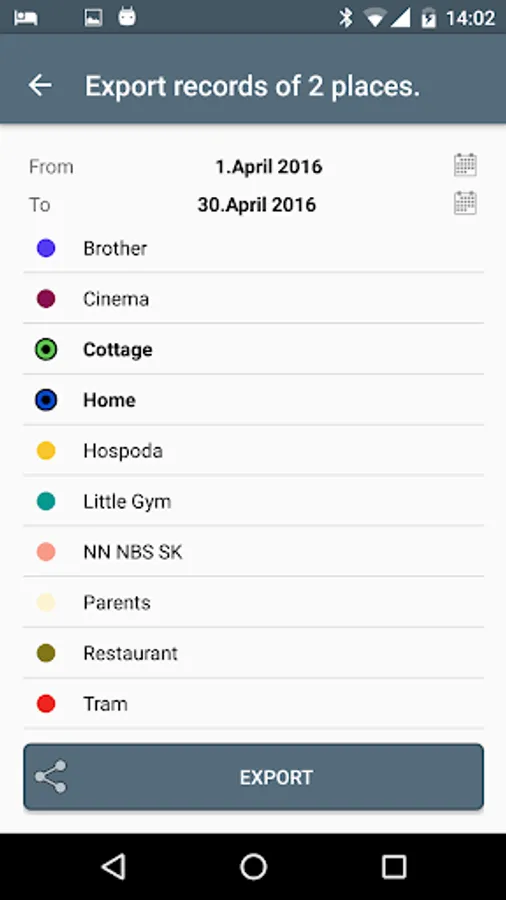Select the NN NBS SK place
The width and height of the screenshot is (506, 900).
coord(253,552)
